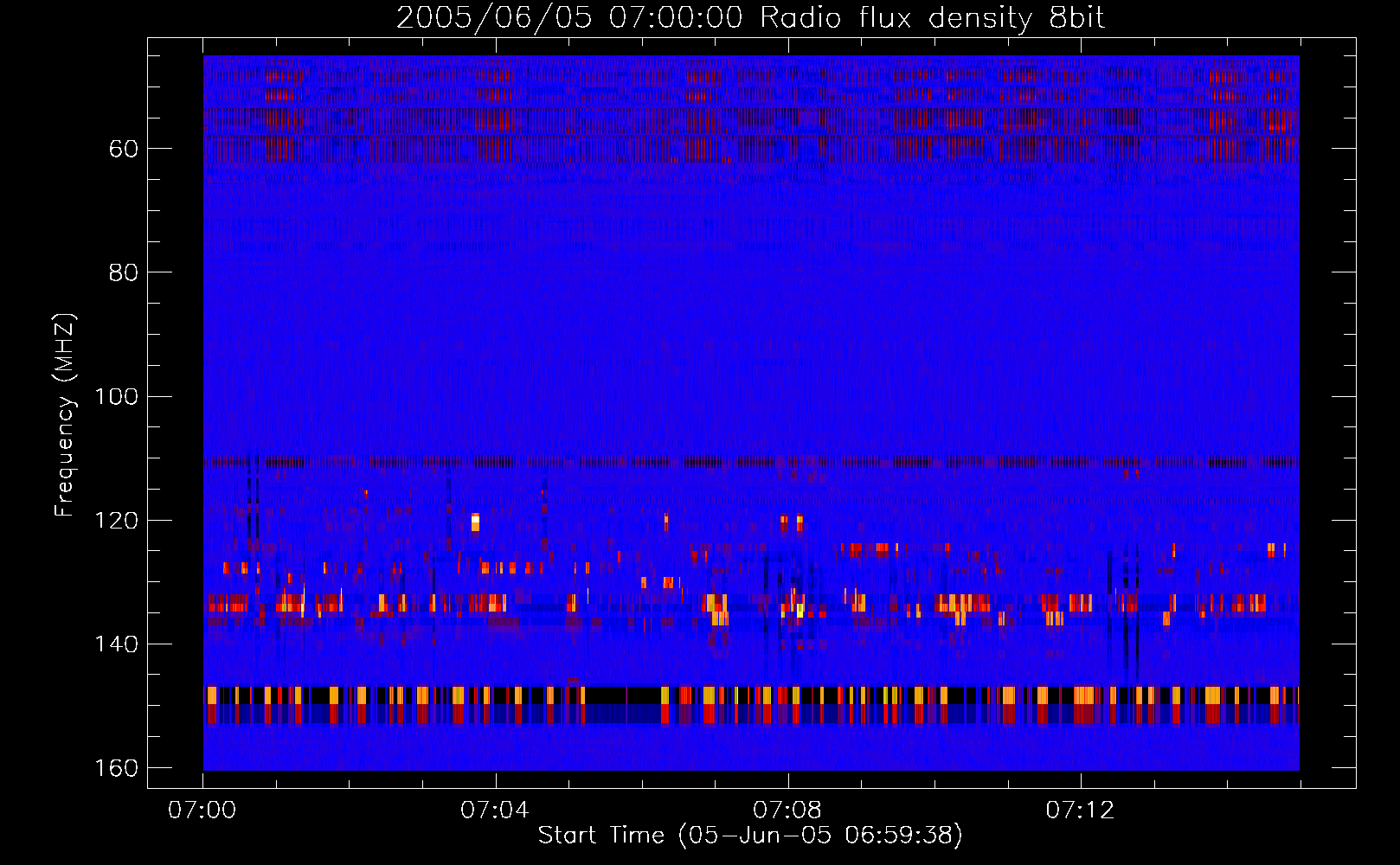Click the 100 frequency tick label
Image resolution: width=1400 pixels, height=865 pixels.
(x=117, y=396)
